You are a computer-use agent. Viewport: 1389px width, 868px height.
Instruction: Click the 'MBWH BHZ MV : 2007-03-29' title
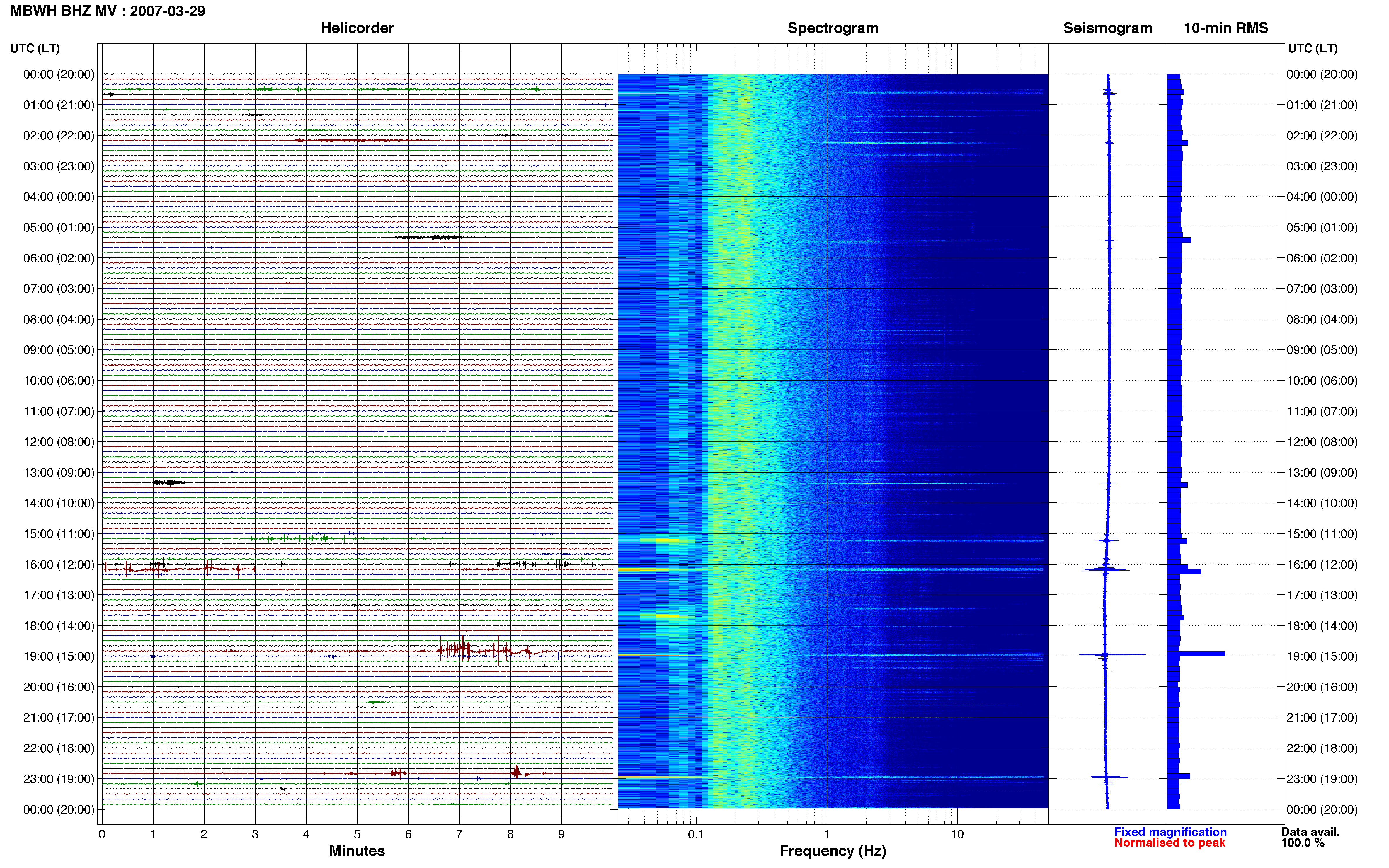107,11
